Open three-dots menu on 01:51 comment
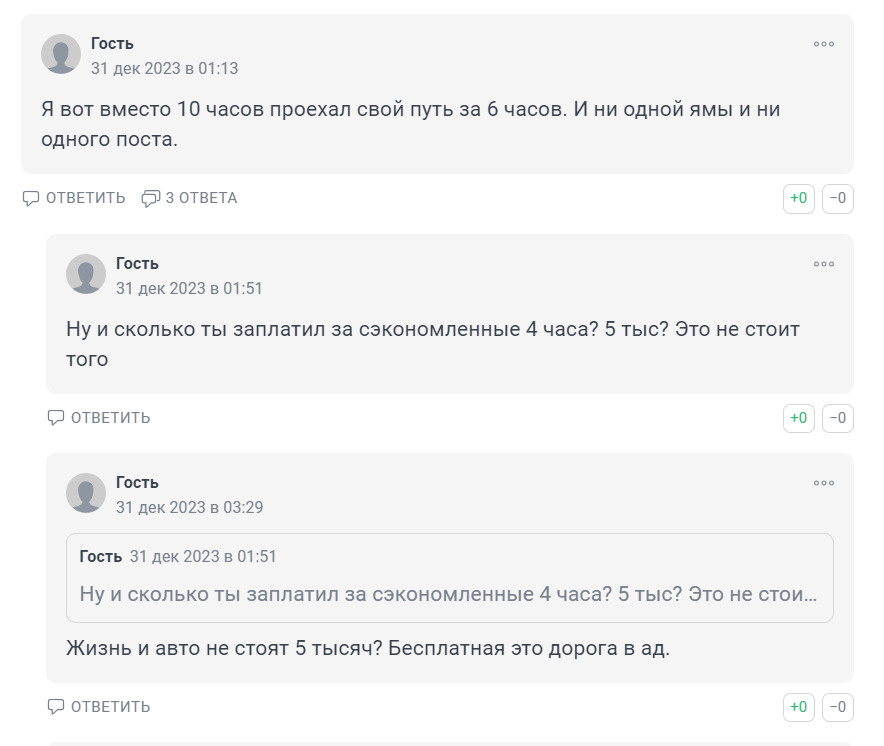Screen dimensions: 884x746 (823, 264)
